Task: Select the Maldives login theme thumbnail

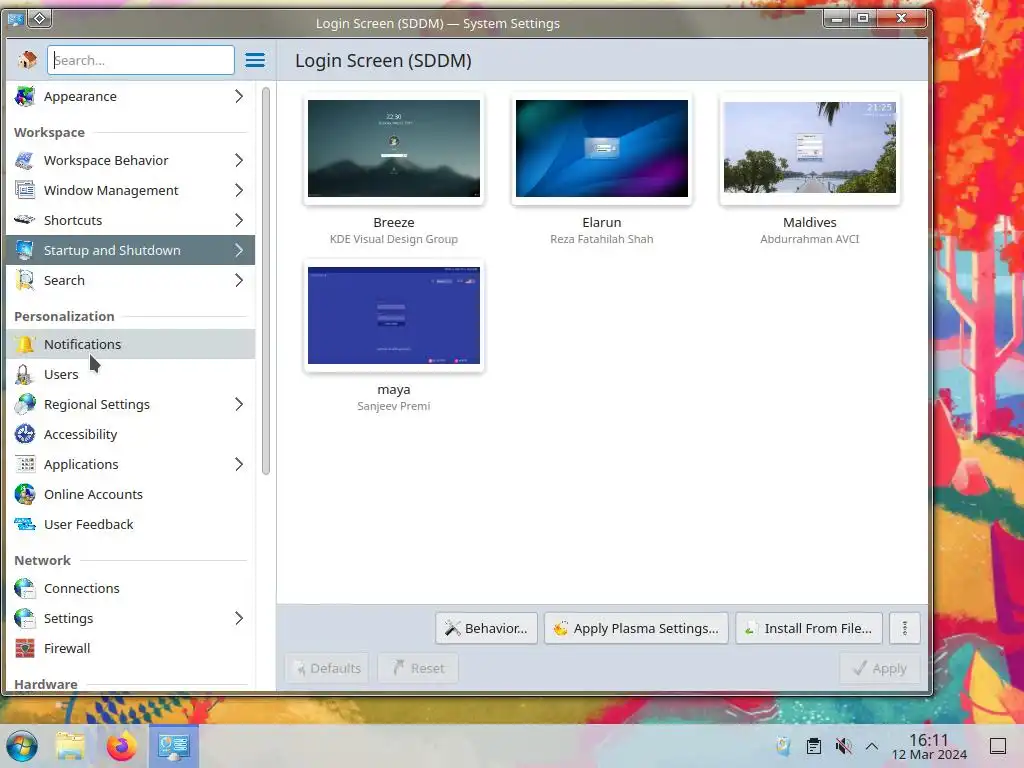Action: [810, 147]
